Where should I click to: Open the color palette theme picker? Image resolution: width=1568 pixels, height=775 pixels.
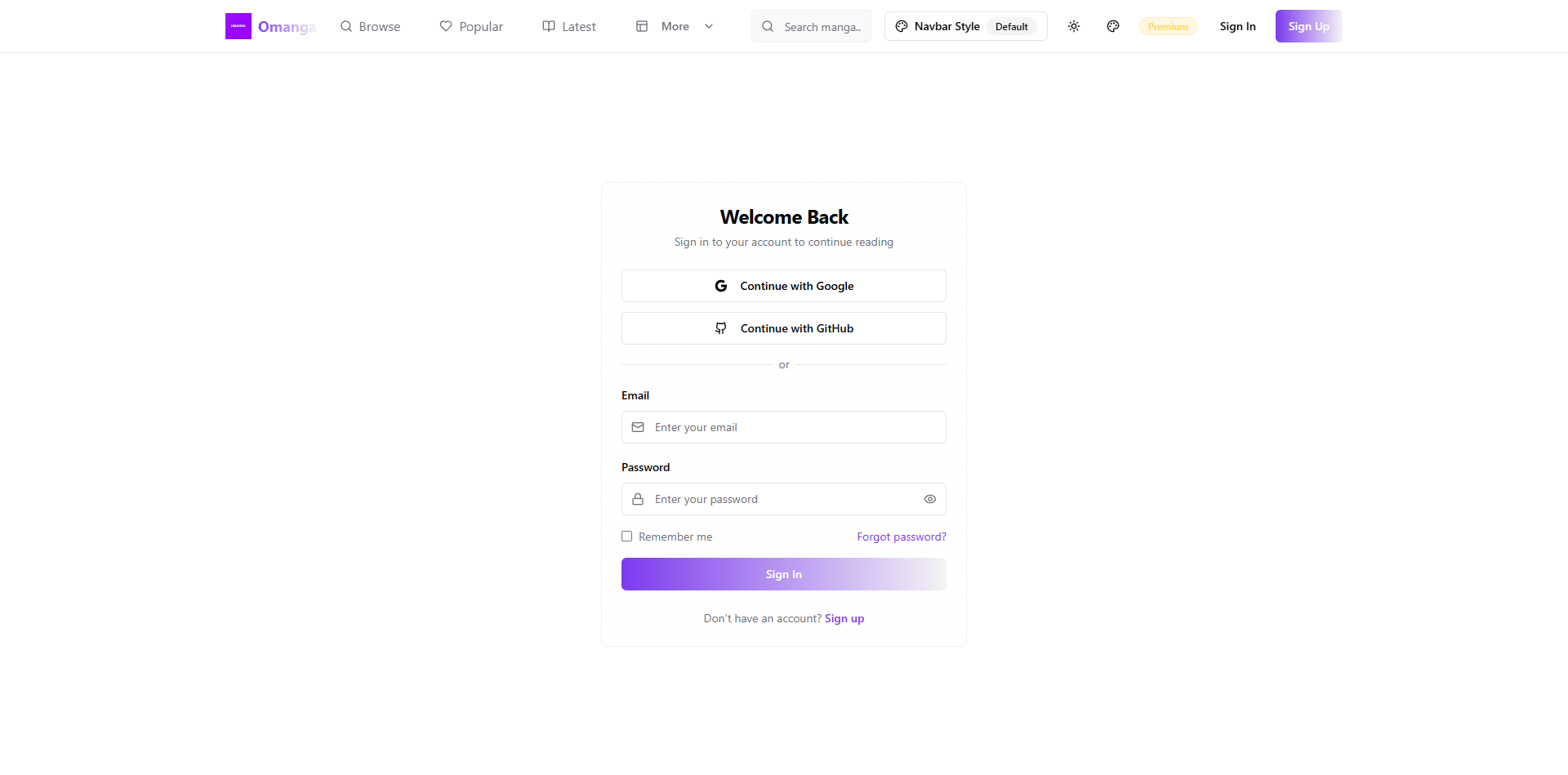(1113, 26)
